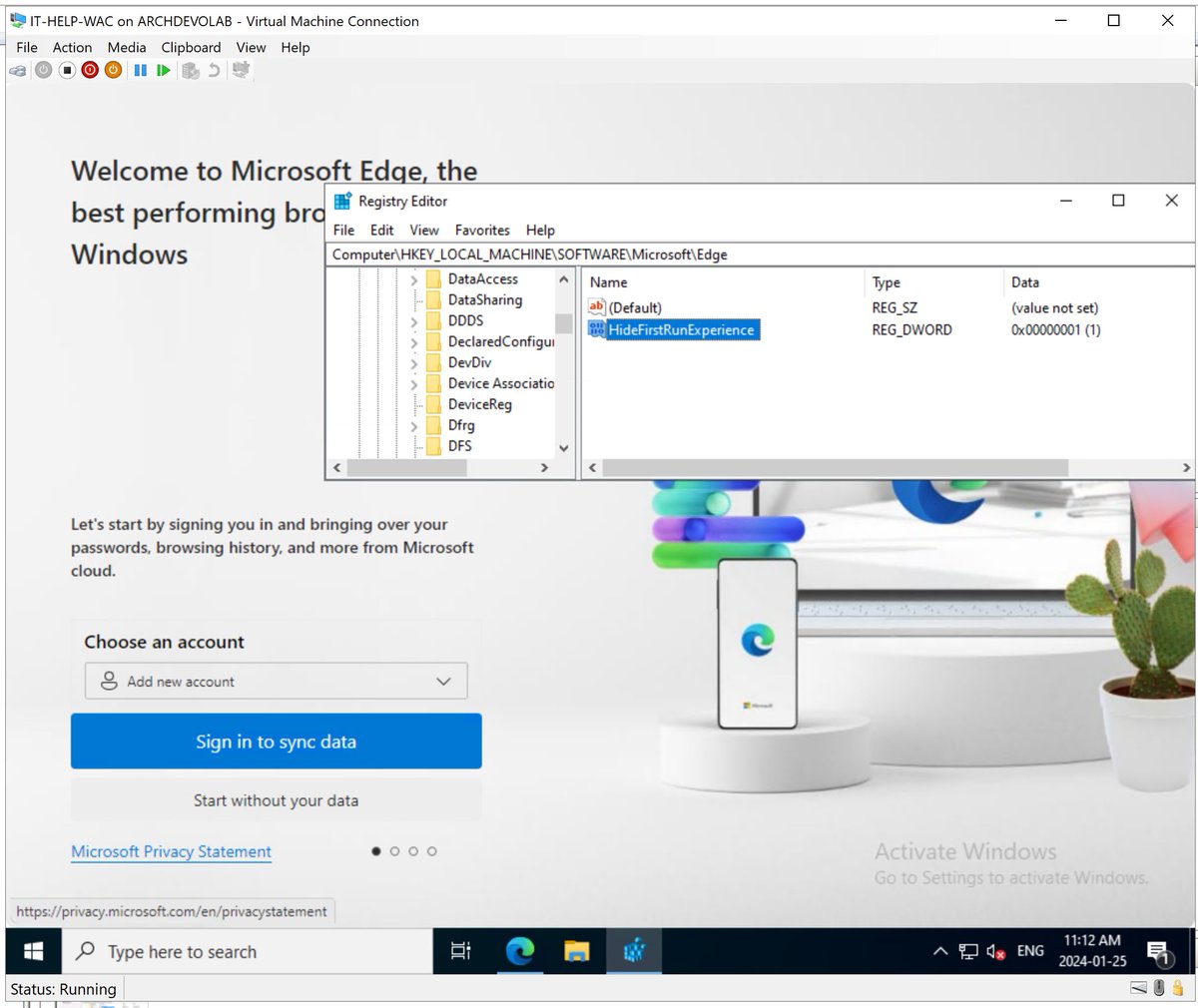
Task: Show hidden system tray icons
Action: [x=939, y=952]
